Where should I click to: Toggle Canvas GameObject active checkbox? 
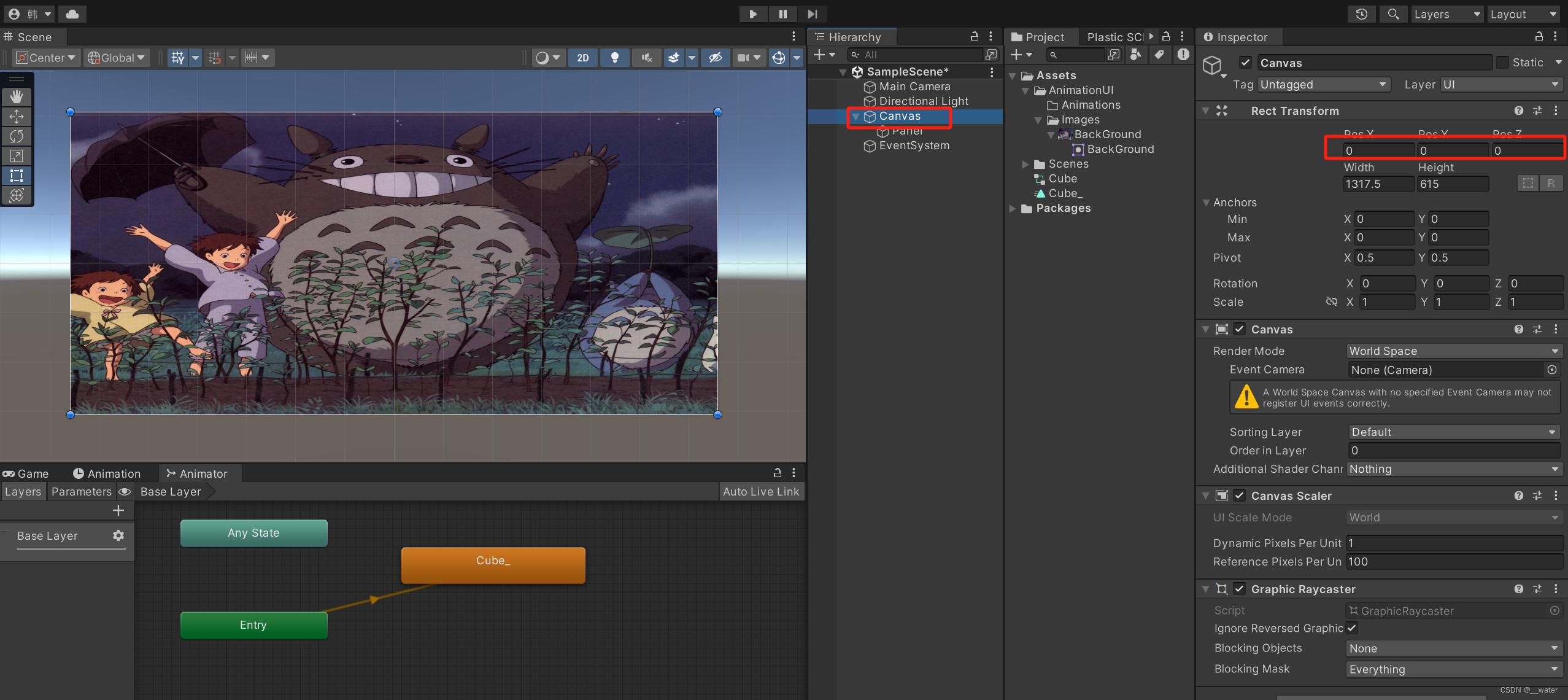point(1245,62)
